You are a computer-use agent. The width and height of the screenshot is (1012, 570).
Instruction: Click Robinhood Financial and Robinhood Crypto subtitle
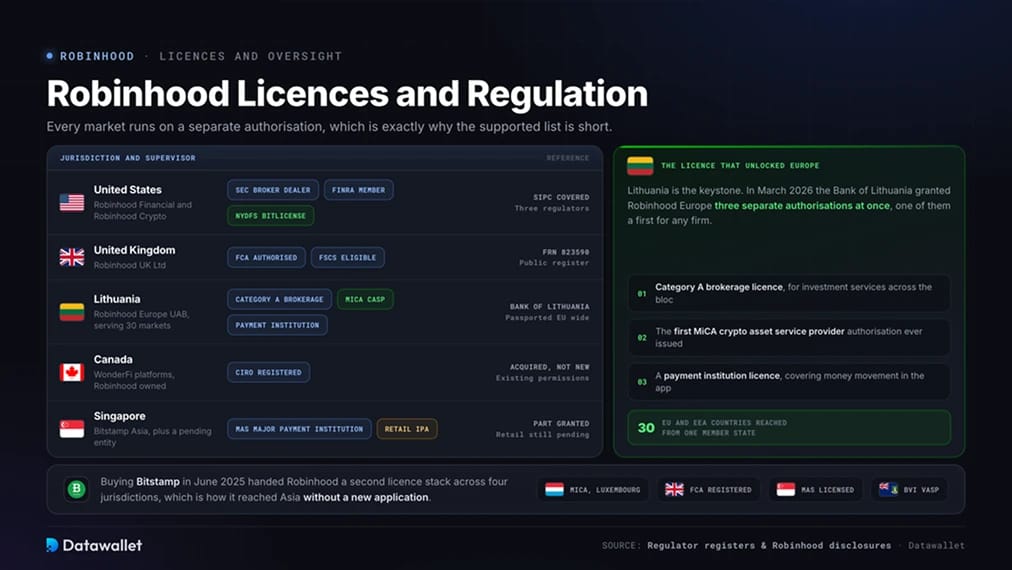pos(143,210)
